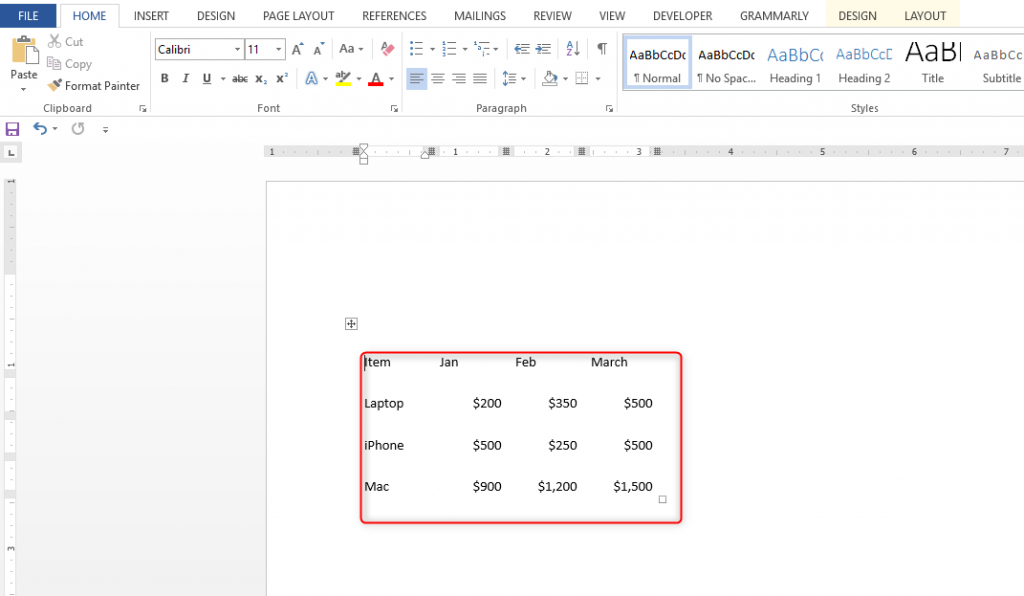Expand the Line Spacing options
This screenshot has width=1024, height=596.
coord(524,78)
